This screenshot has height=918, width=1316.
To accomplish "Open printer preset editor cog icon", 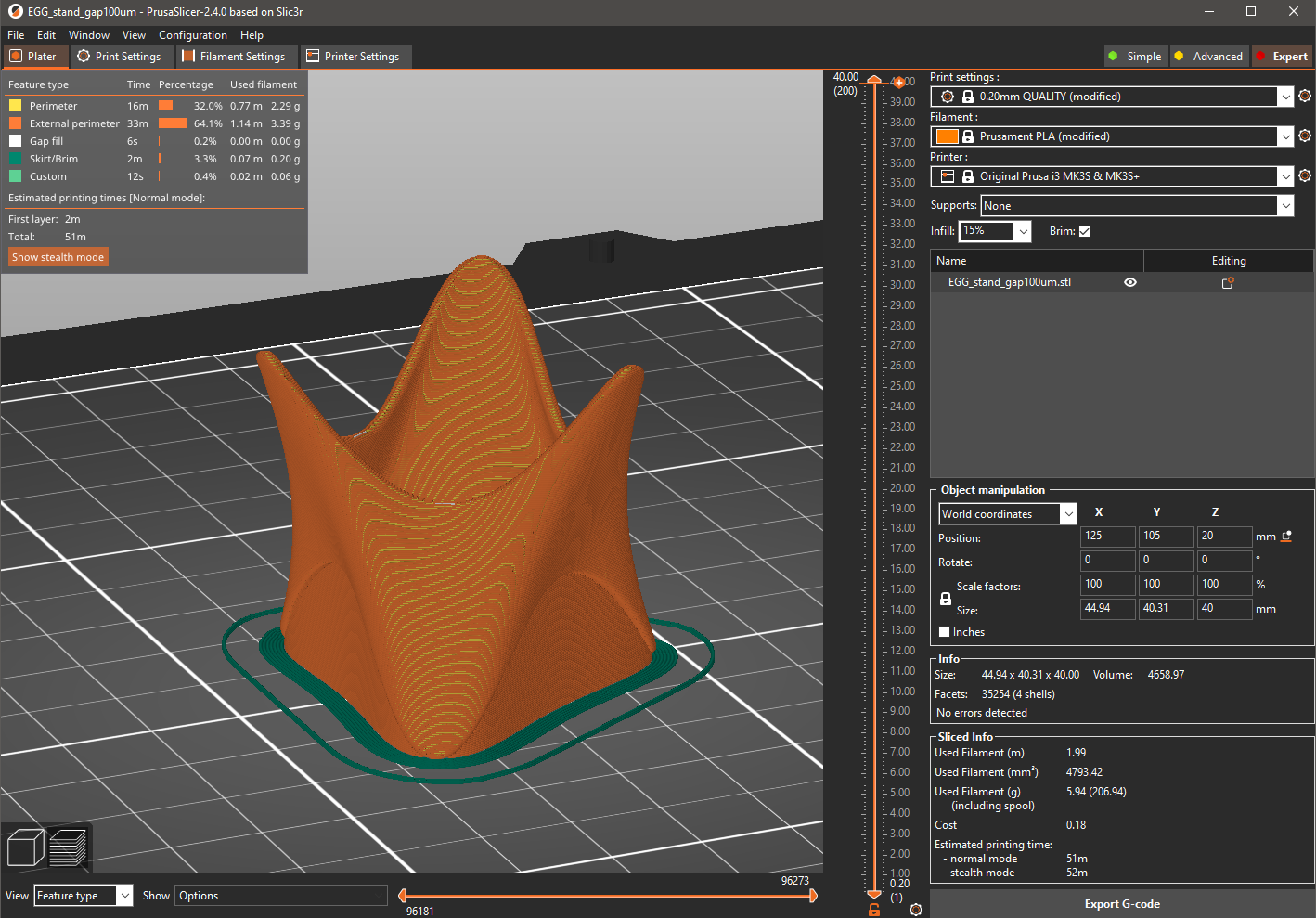I will [1305, 176].
